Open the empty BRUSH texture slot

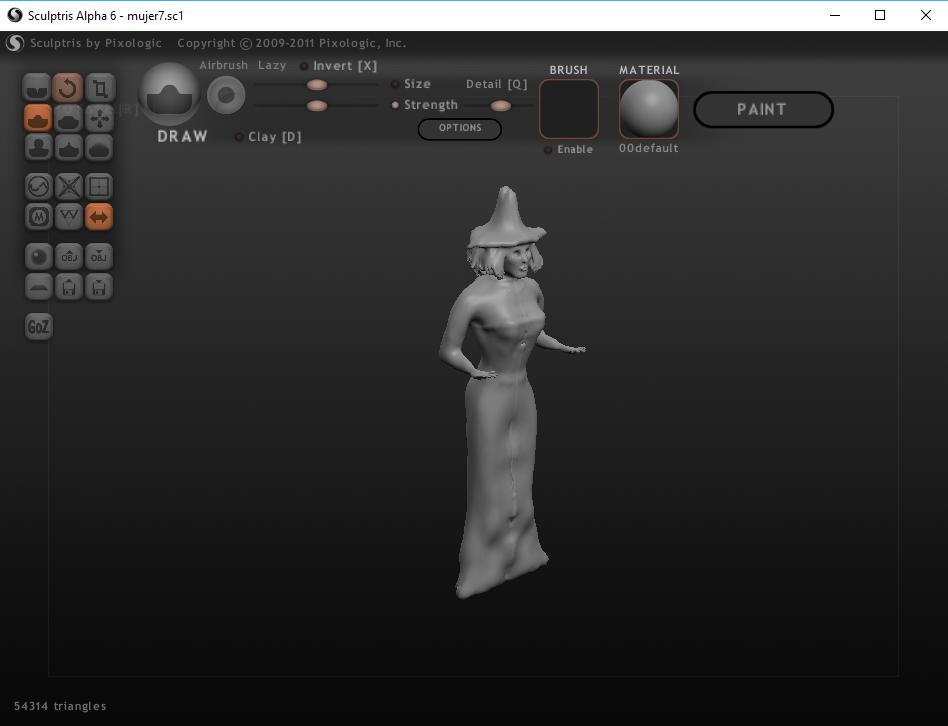point(569,109)
